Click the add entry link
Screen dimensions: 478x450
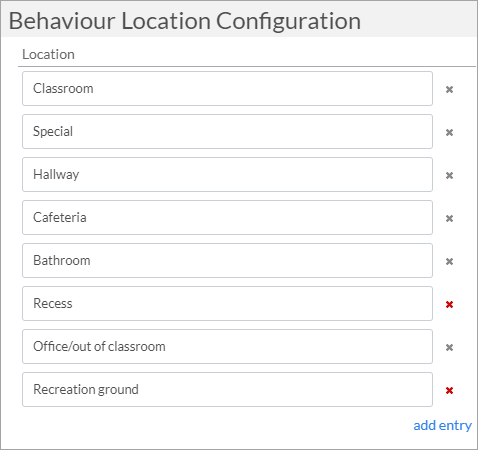point(442,426)
